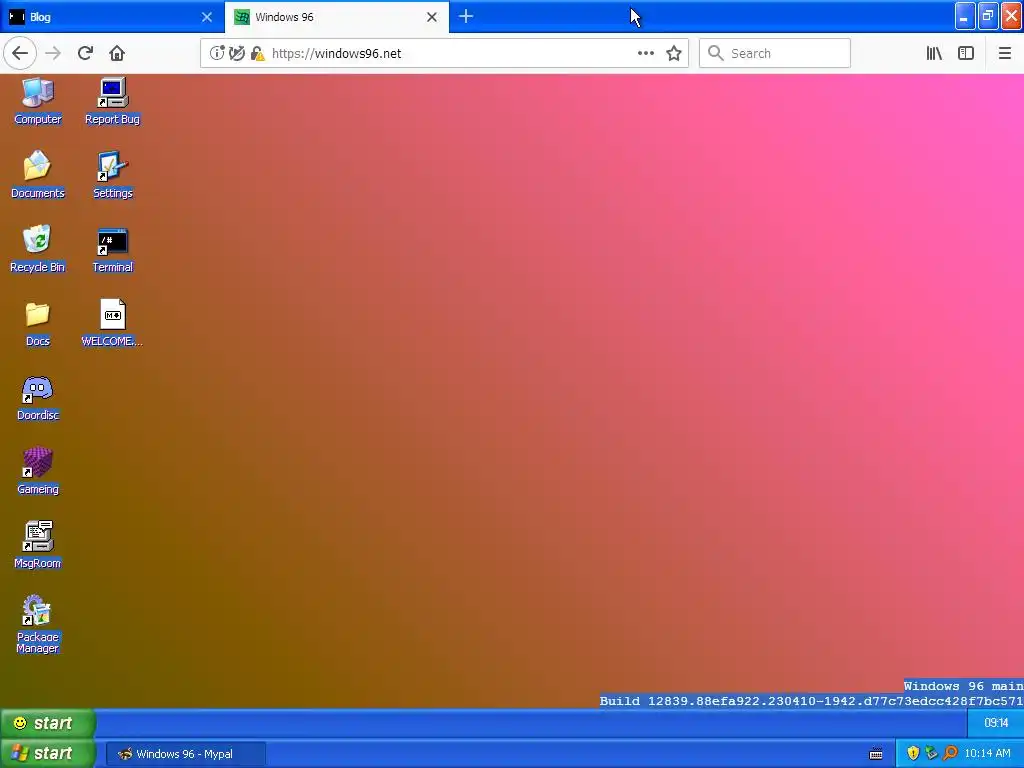The width and height of the screenshot is (1024, 768).
Task: Click the system clock 10:14 AM
Action: [x=987, y=754]
